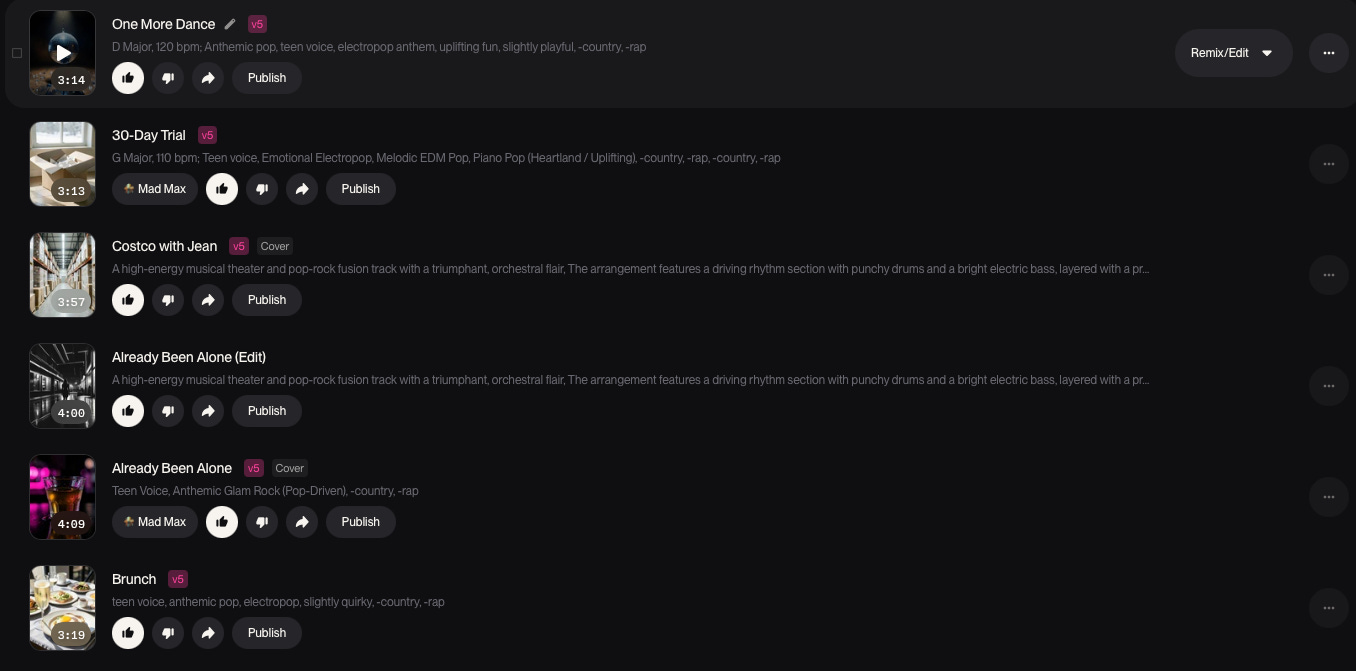Screen dimensions: 1356x671
Task: Toggle the like on 30-Day Trial
Action: pos(222,189)
